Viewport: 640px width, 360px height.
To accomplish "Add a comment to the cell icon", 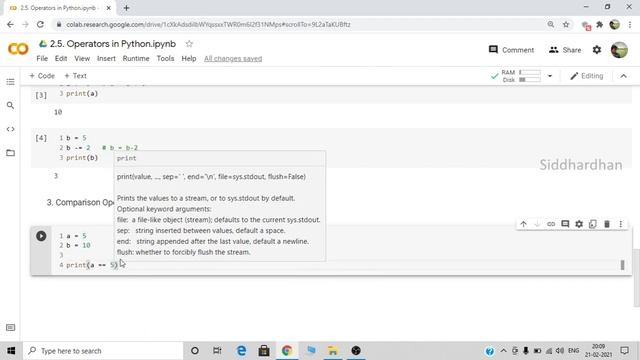I will 565,224.
